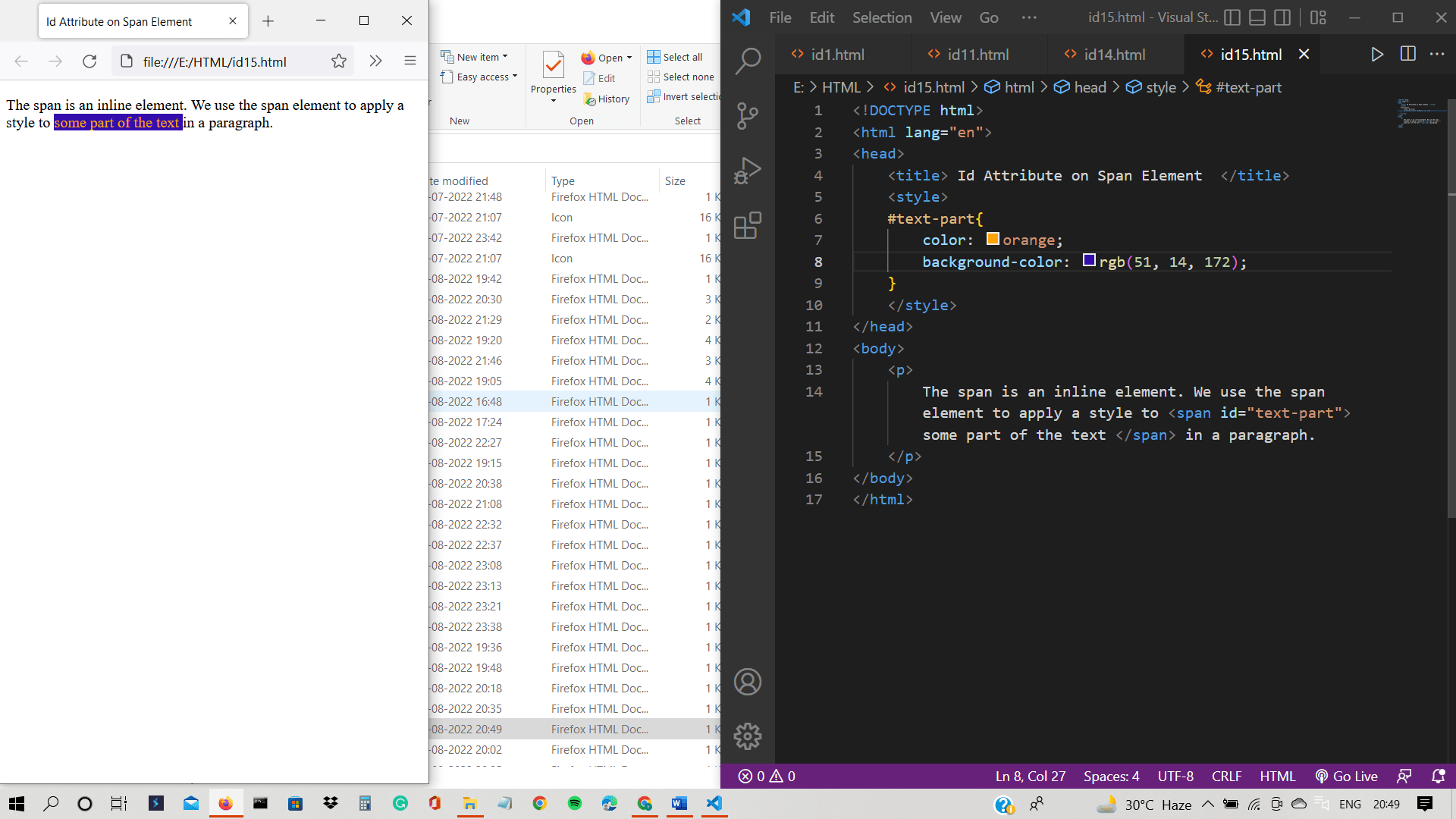This screenshot has height=819, width=1456.
Task: Expand the breadcrumb html dropdown
Action: point(1018,87)
